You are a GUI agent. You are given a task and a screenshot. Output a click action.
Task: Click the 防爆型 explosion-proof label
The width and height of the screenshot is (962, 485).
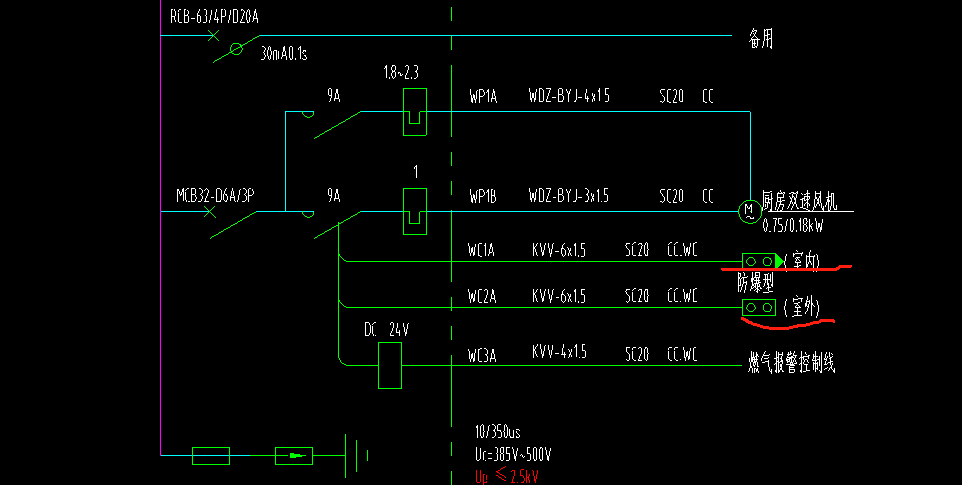(x=755, y=283)
